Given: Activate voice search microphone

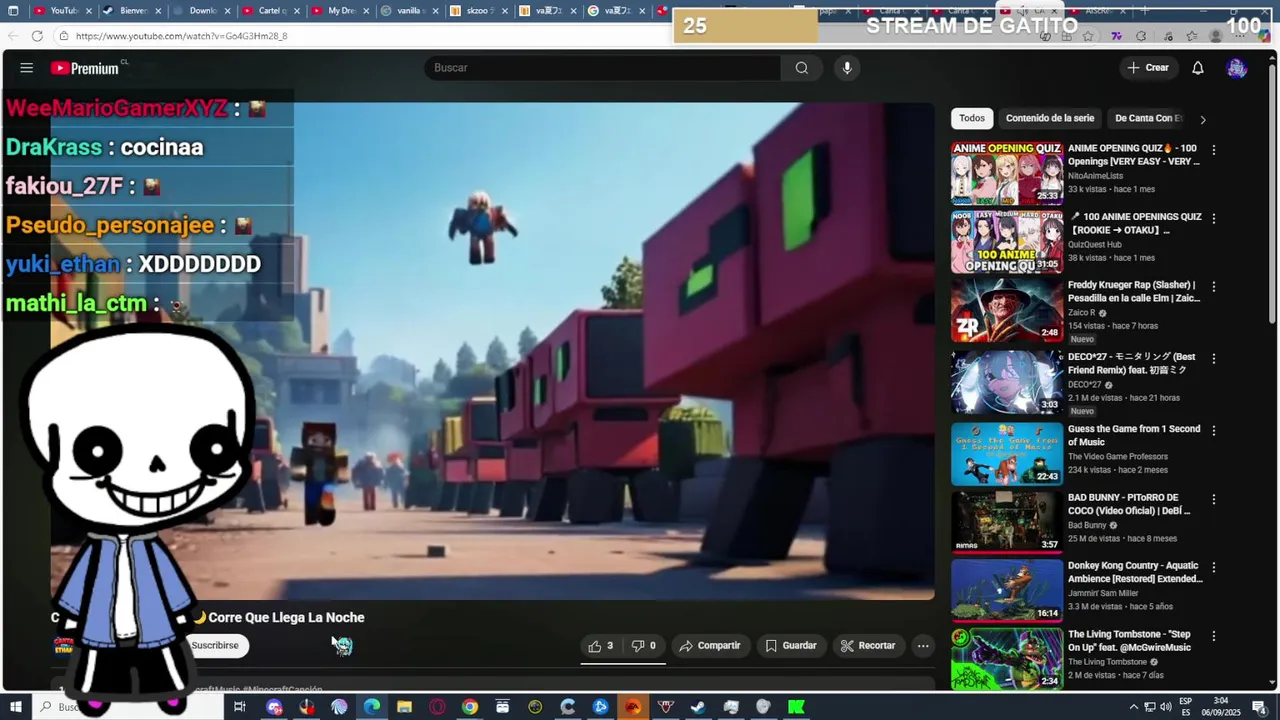Looking at the screenshot, I should pyautogui.click(x=847, y=68).
